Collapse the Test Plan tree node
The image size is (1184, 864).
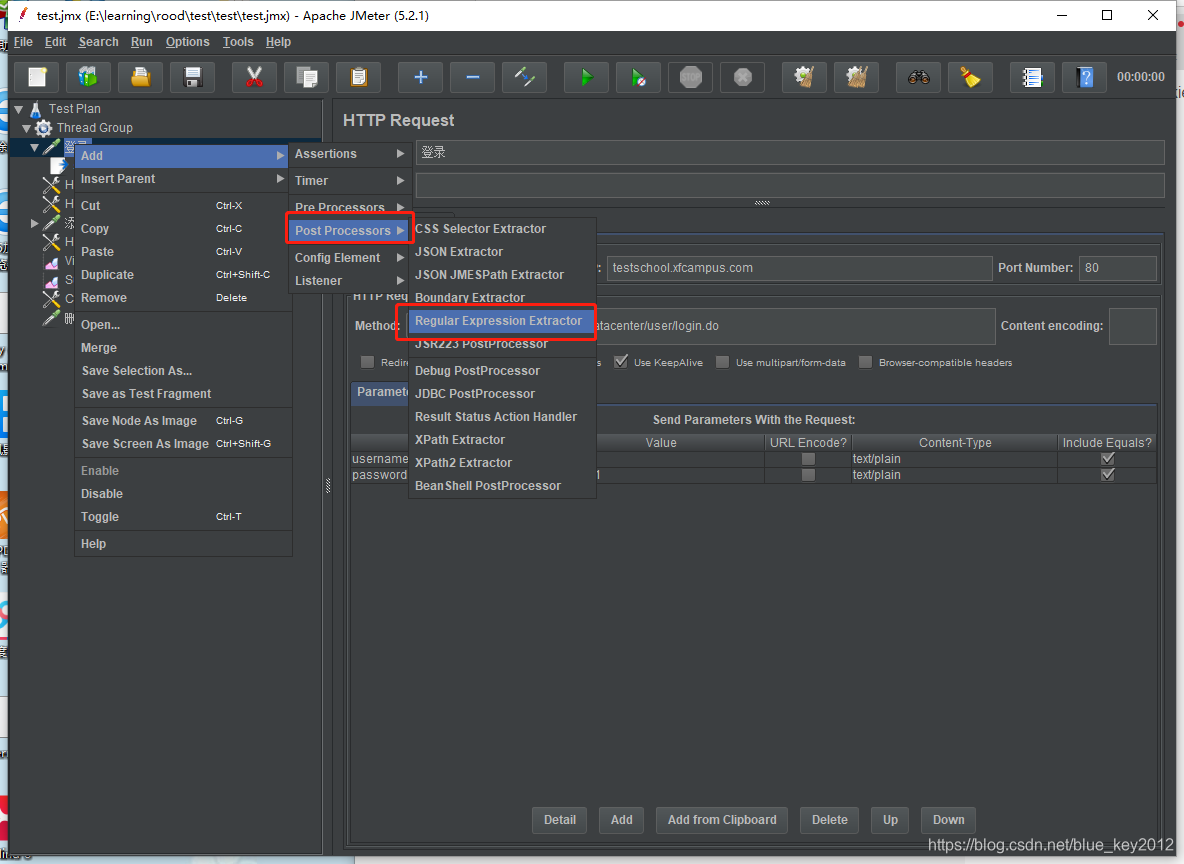point(19,110)
